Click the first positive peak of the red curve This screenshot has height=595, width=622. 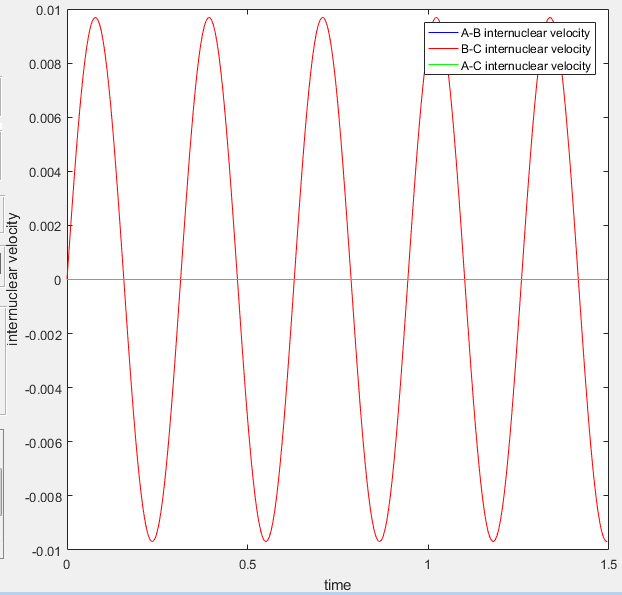pos(95,17)
